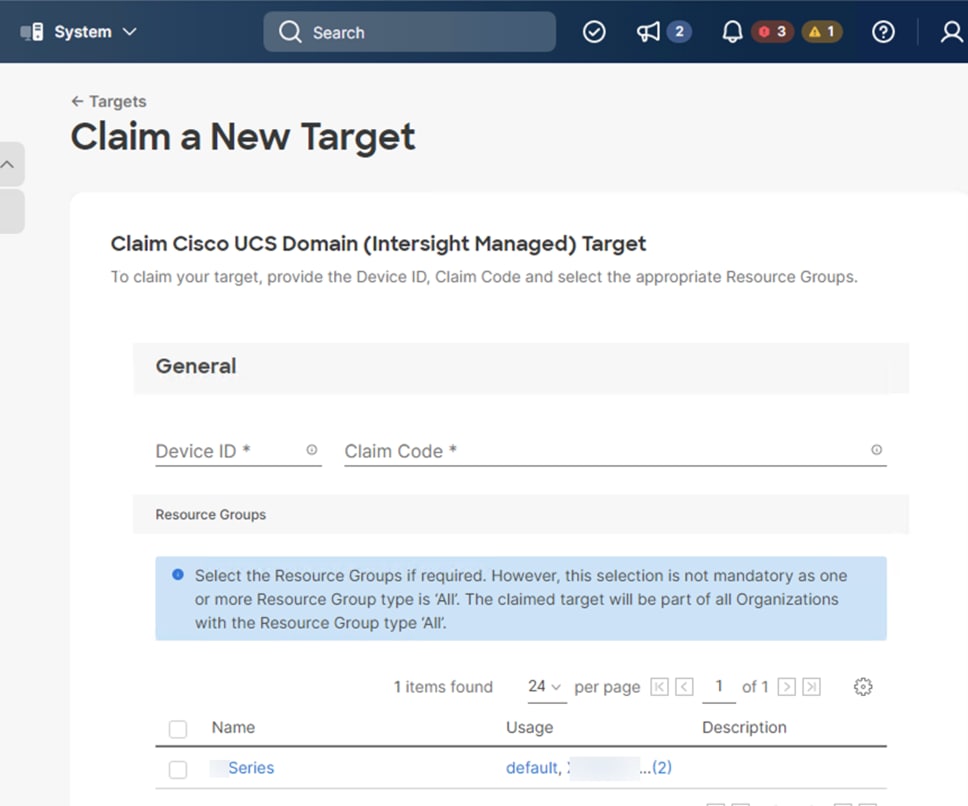Toggle the select-all checkbox in table header
Image resolution: width=968 pixels, height=806 pixels.
point(178,729)
